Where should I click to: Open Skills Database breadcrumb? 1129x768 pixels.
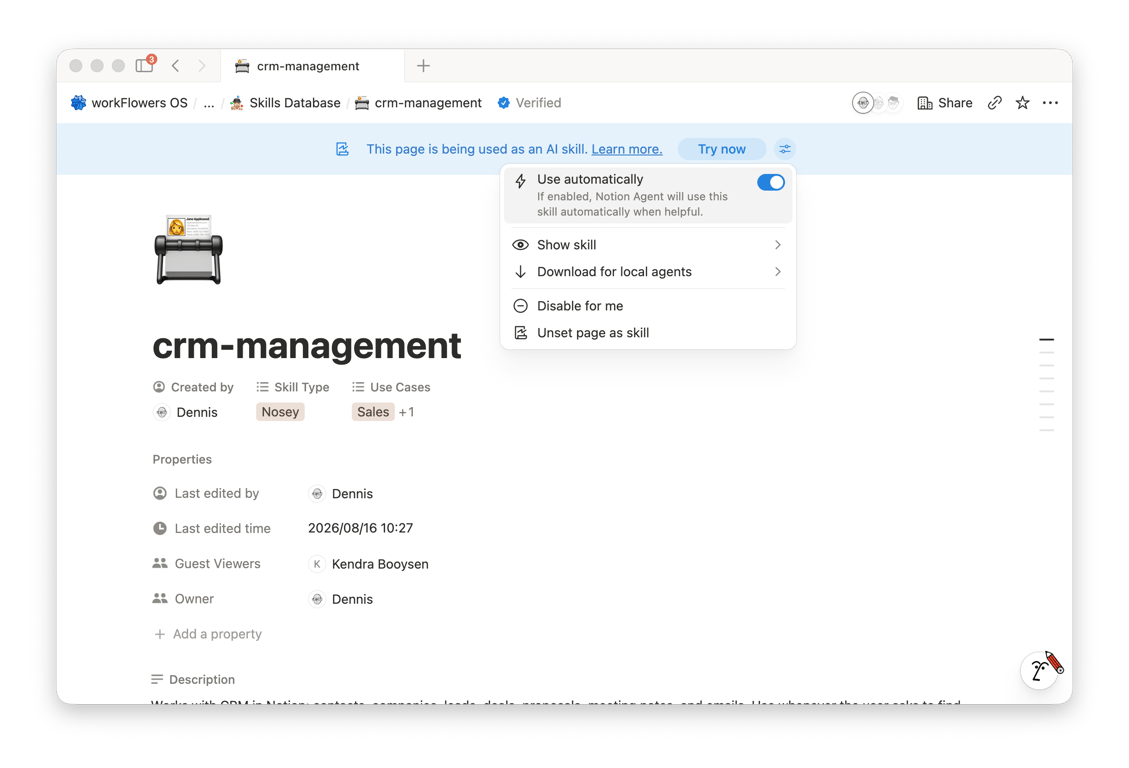pyautogui.click(x=285, y=103)
